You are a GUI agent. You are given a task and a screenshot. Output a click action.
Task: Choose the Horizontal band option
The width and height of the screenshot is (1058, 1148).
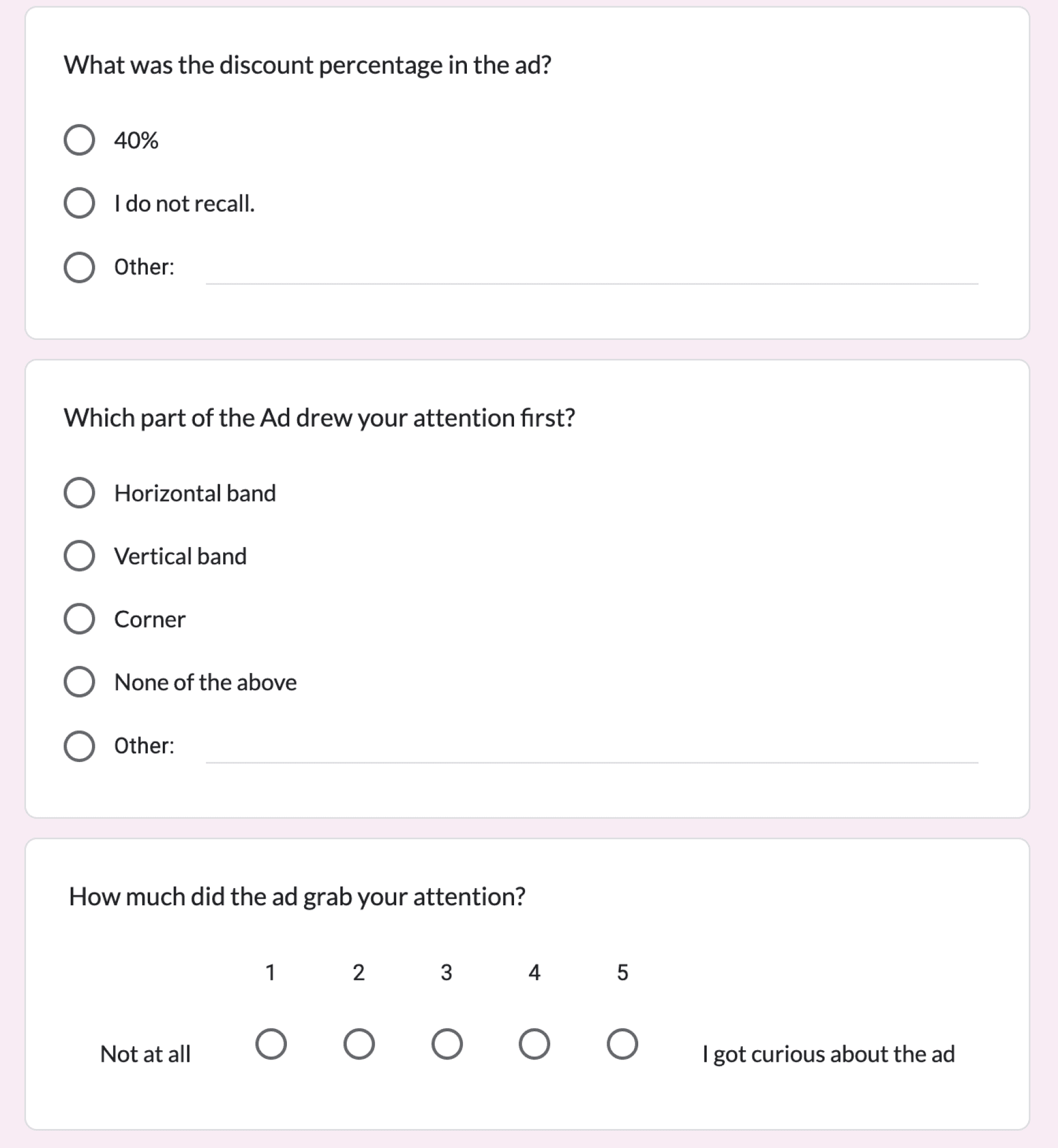coord(79,493)
